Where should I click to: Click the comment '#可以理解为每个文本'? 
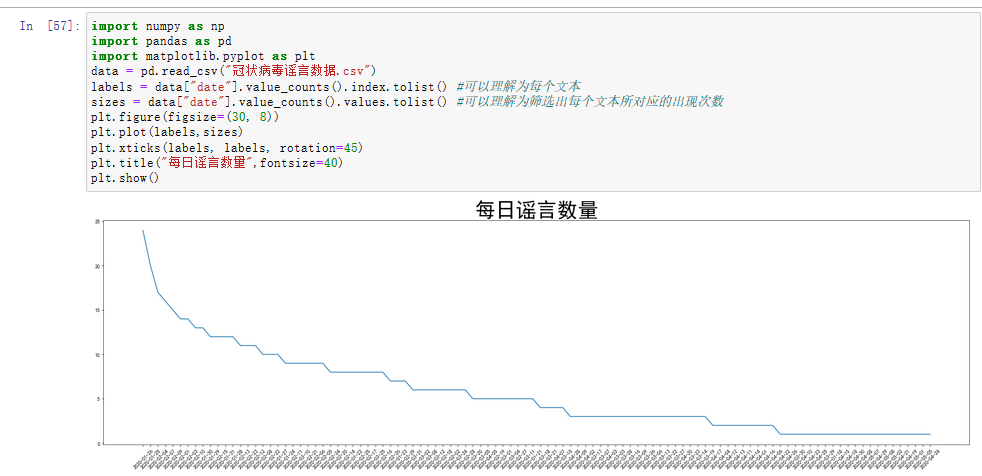point(519,87)
